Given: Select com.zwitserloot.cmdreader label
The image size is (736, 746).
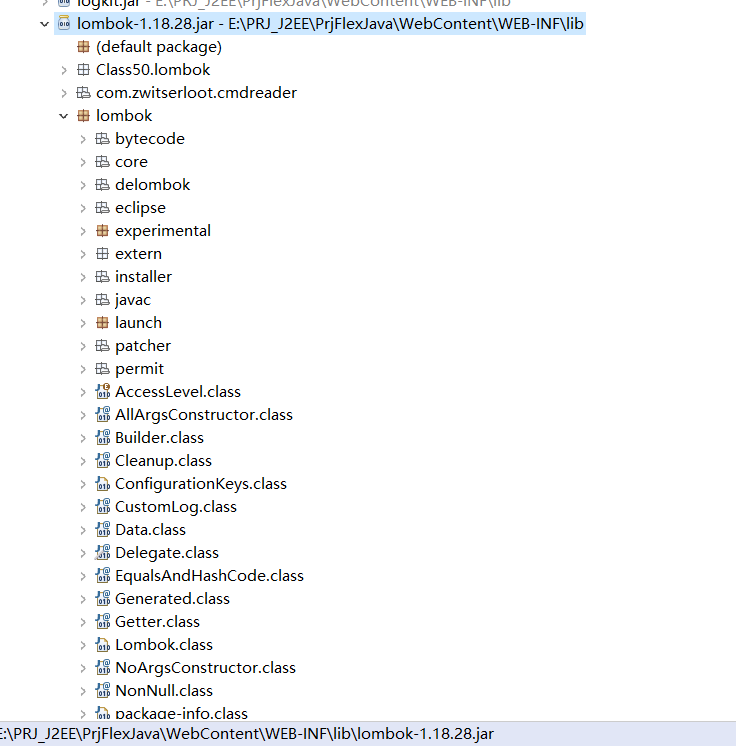Looking at the screenshot, I should [x=196, y=93].
